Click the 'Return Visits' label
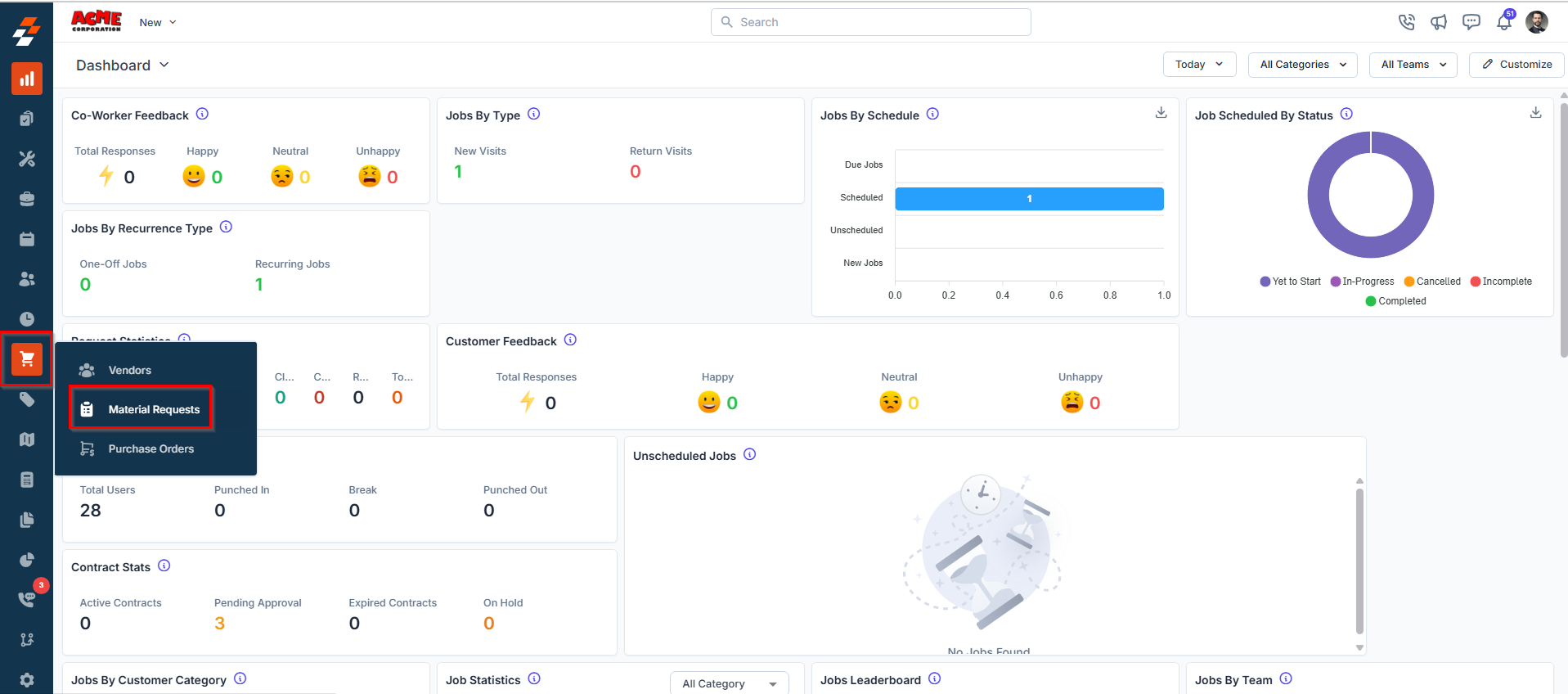 tap(661, 151)
